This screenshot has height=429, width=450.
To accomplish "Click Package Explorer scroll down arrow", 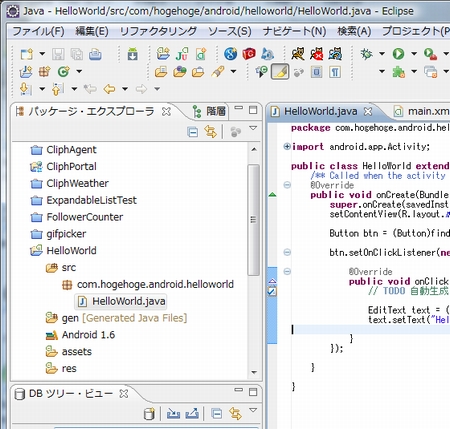I will click(254, 372).
